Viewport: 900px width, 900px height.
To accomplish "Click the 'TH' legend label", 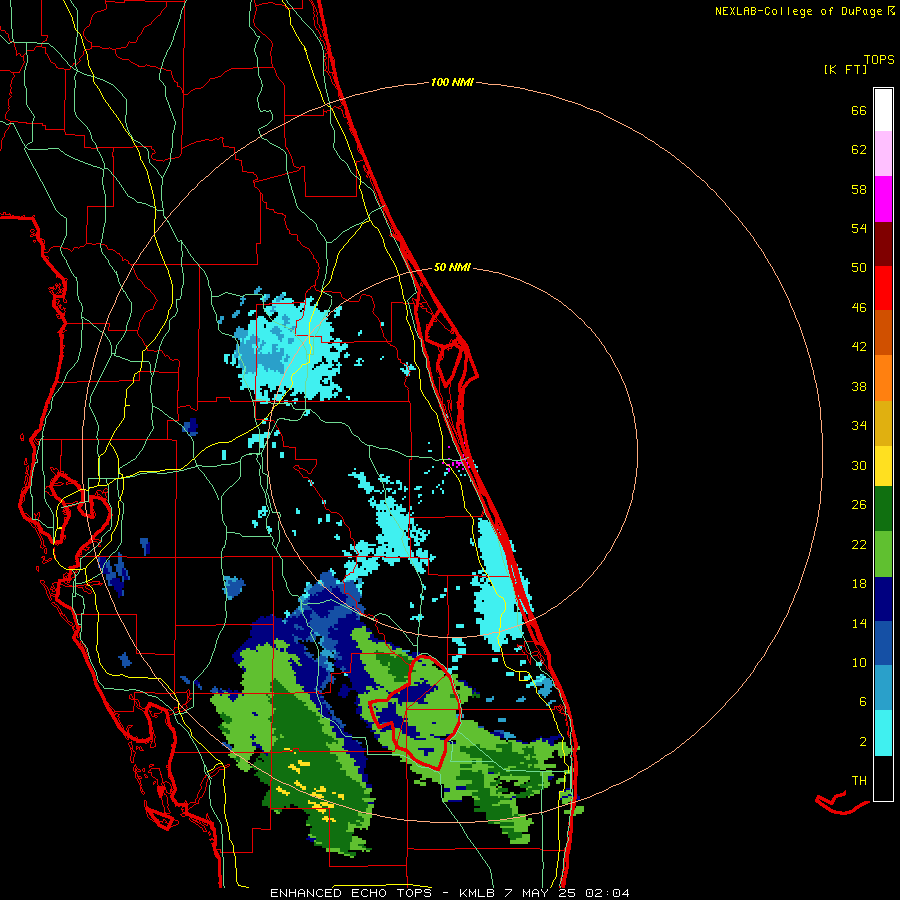I will 859,780.
